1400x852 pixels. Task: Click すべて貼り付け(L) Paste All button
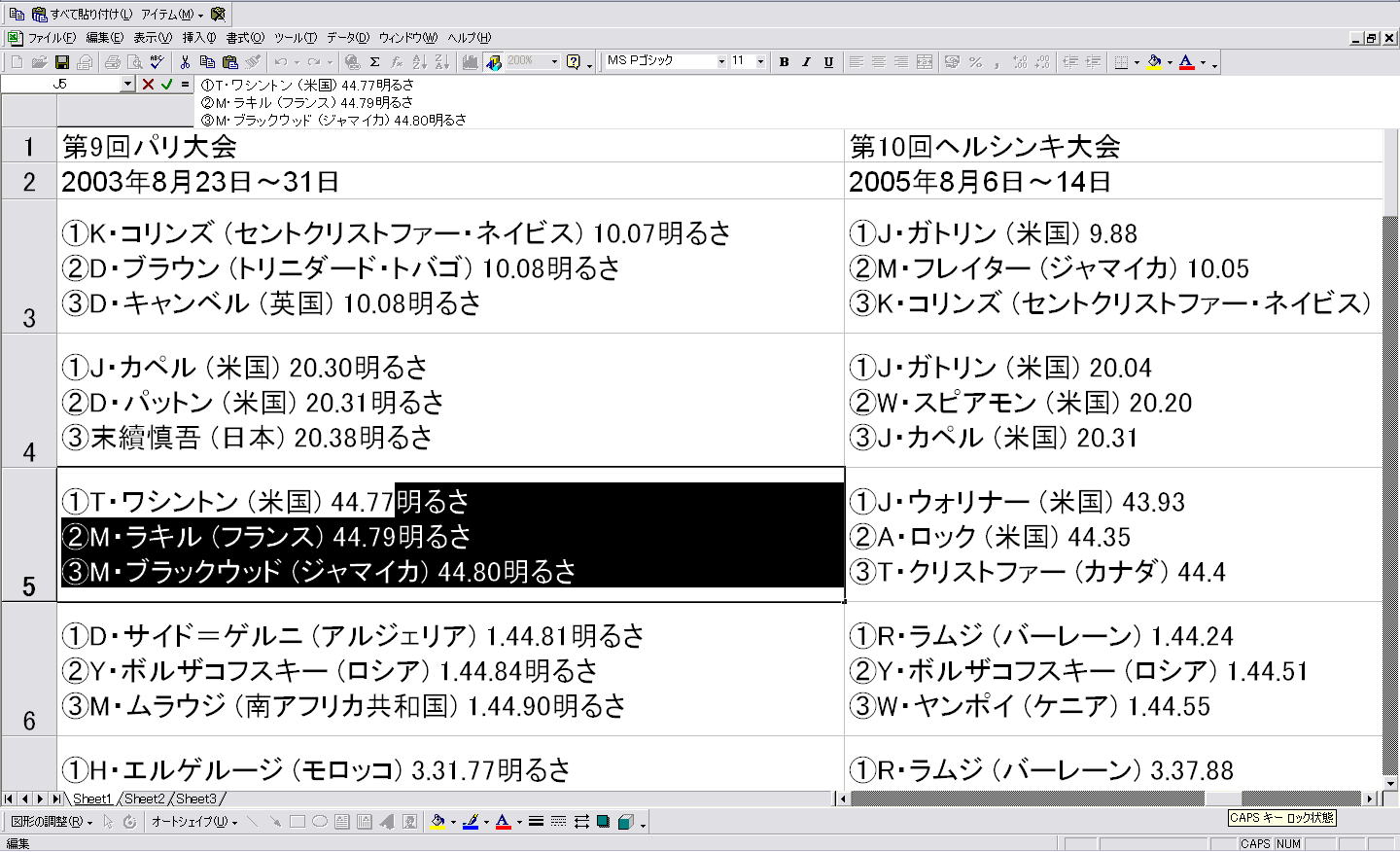[x=83, y=14]
